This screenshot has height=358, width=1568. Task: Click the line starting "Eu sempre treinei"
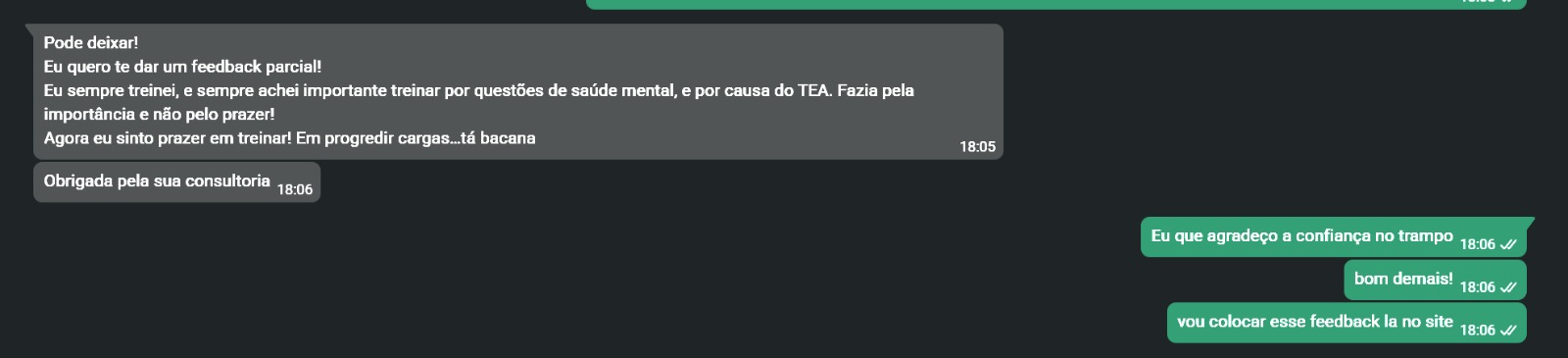pos(478,90)
